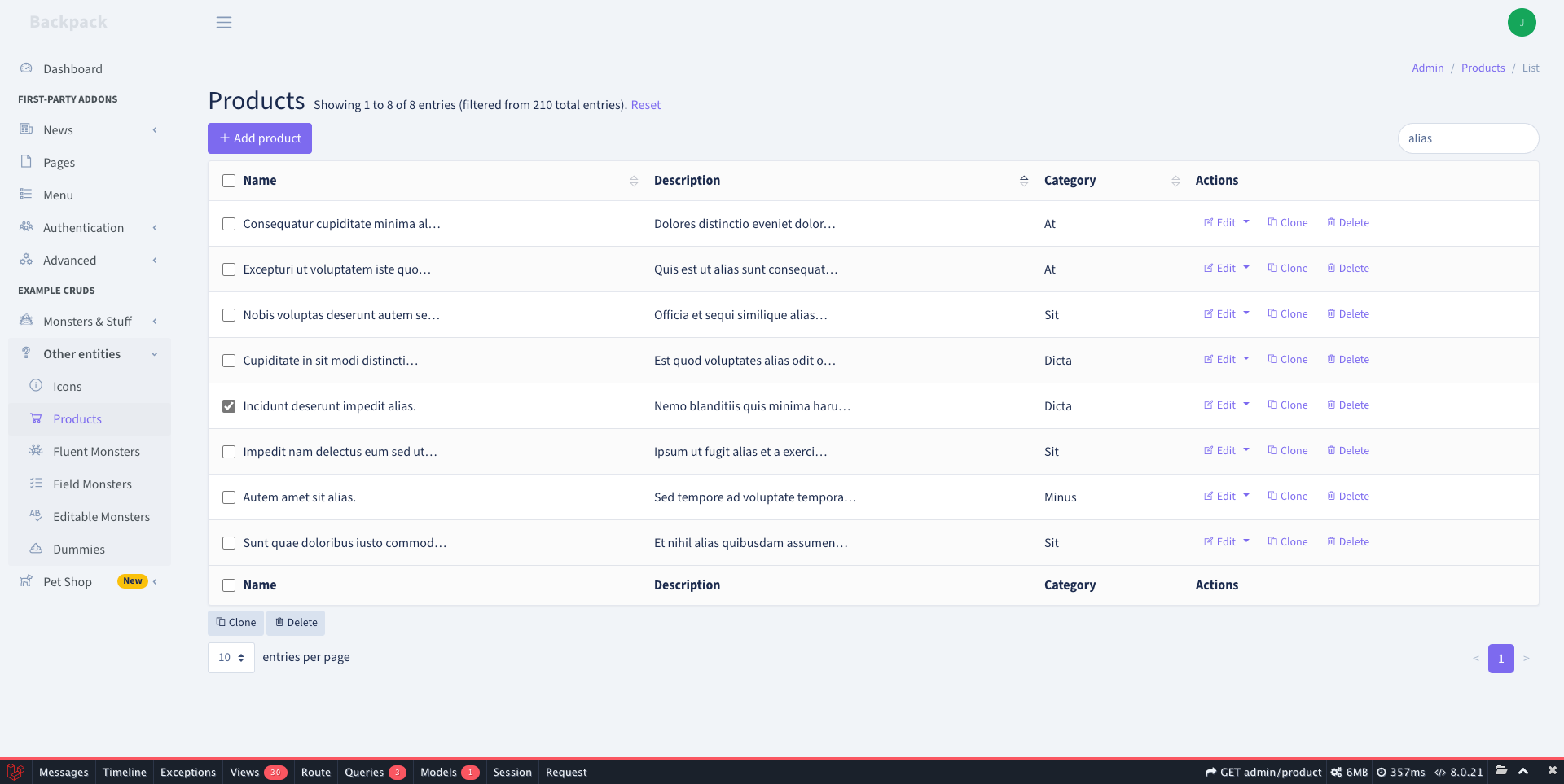Click the search field containing alias
Viewport: 1564px width, 784px height.
point(1469,138)
